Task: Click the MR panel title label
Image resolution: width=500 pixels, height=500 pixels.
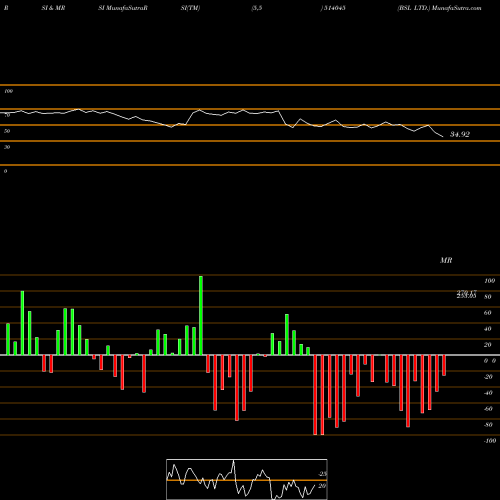Action: click(x=446, y=260)
